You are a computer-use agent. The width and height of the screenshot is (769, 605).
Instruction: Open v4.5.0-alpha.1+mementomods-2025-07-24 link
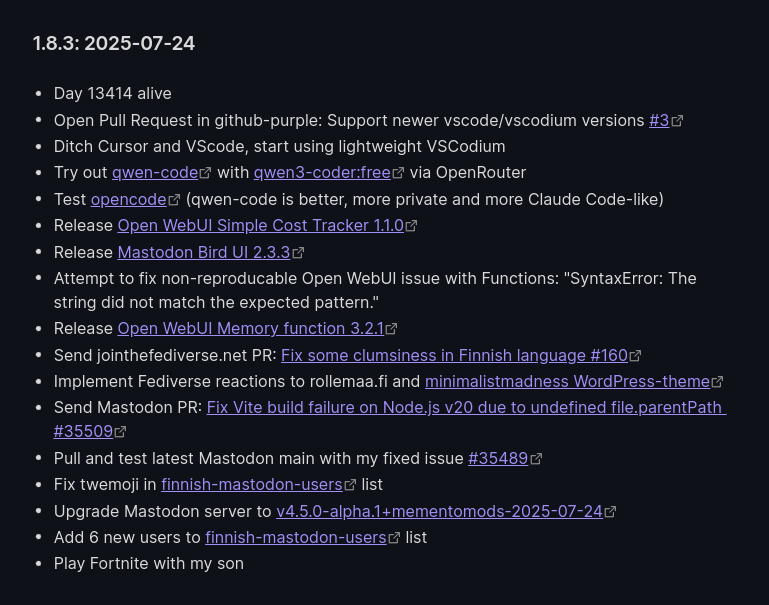[x=439, y=511]
